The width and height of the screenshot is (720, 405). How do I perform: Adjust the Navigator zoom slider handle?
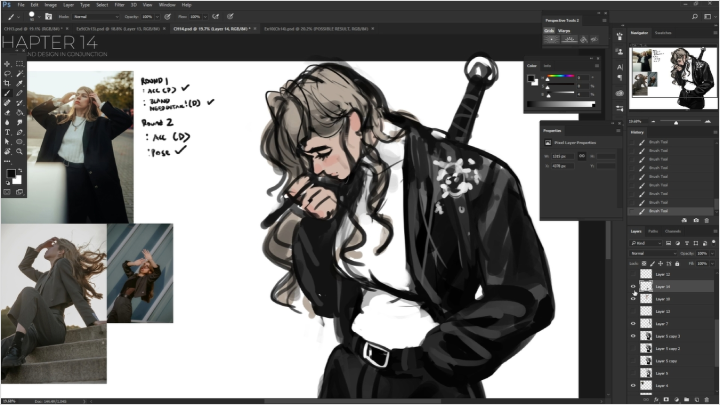(x=676, y=122)
